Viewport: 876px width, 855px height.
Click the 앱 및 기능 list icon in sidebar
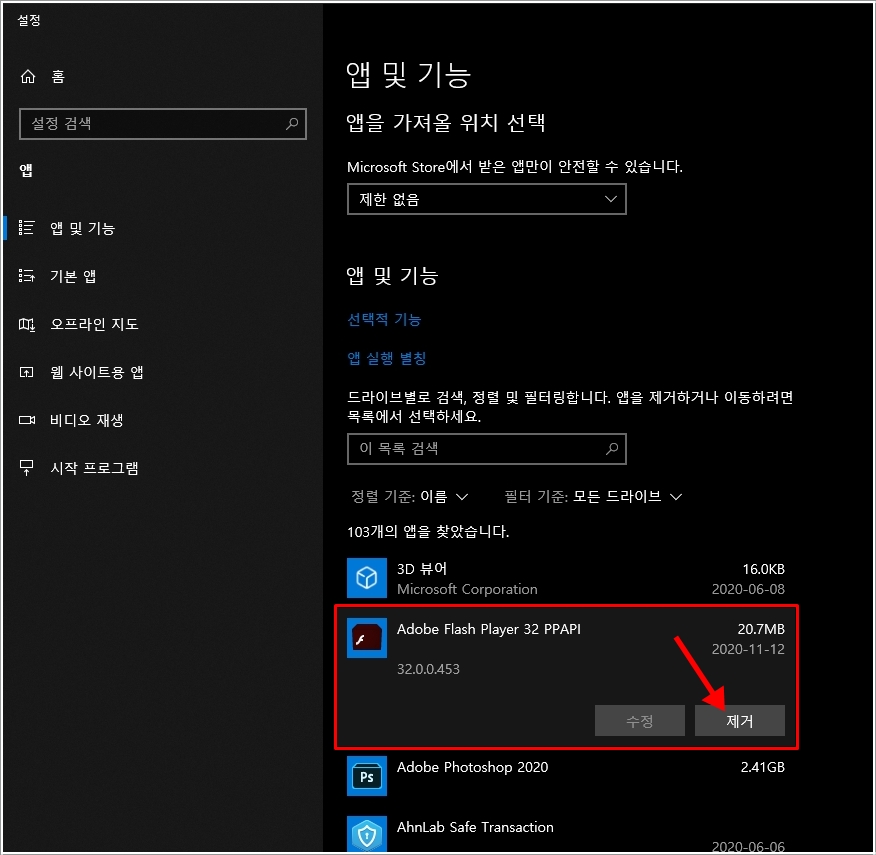tap(26, 227)
